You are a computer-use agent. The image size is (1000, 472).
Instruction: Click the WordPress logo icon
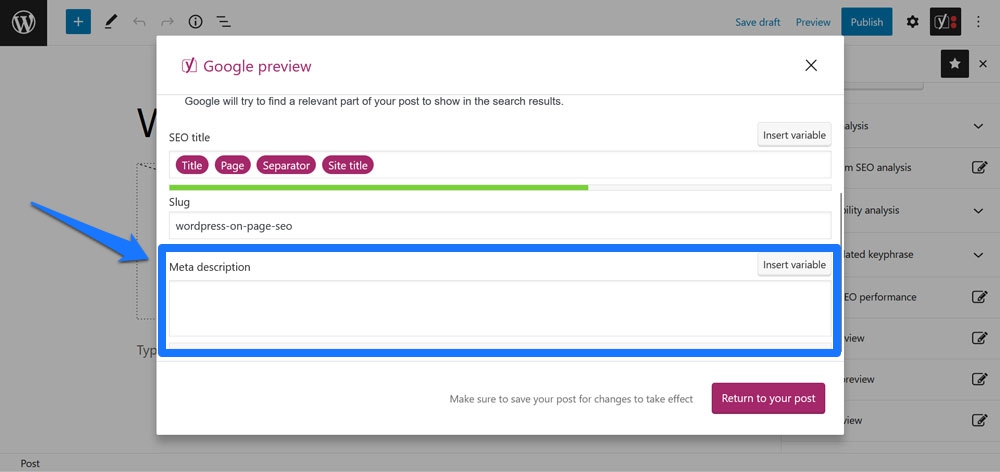23,22
